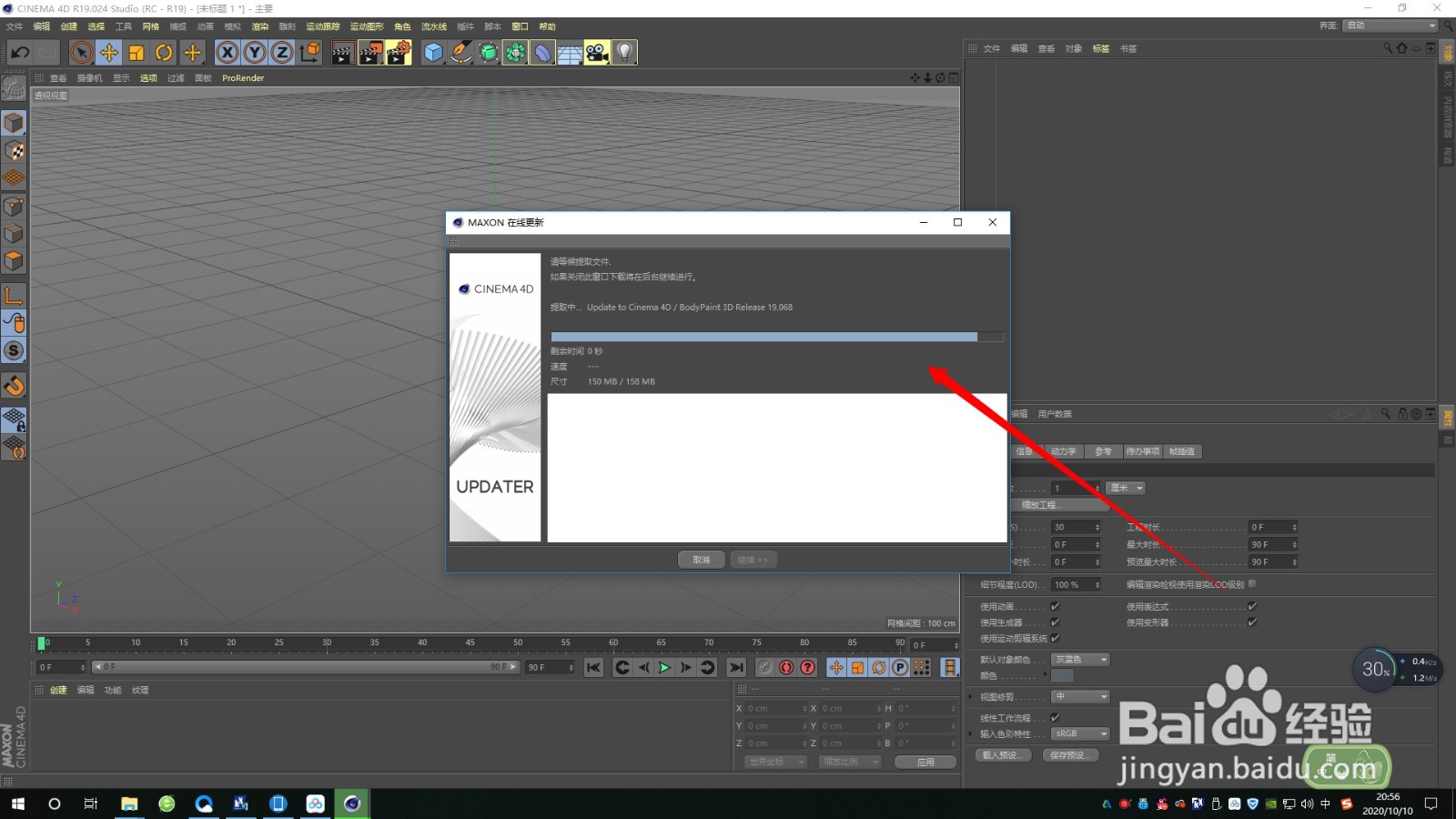Toggle Y axis lock
The width and height of the screenshot is (1456, 819).
(x=255, y=53)
